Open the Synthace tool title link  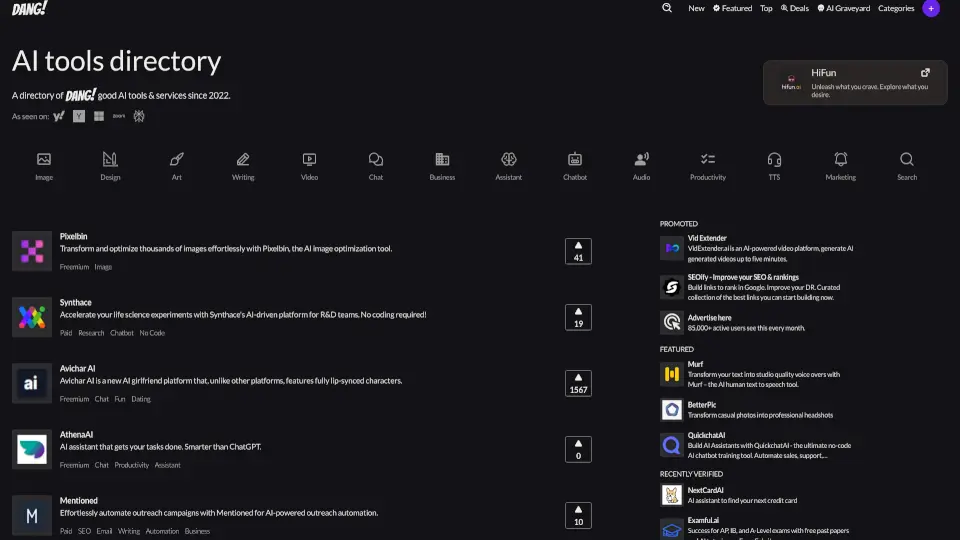point(75,302)
